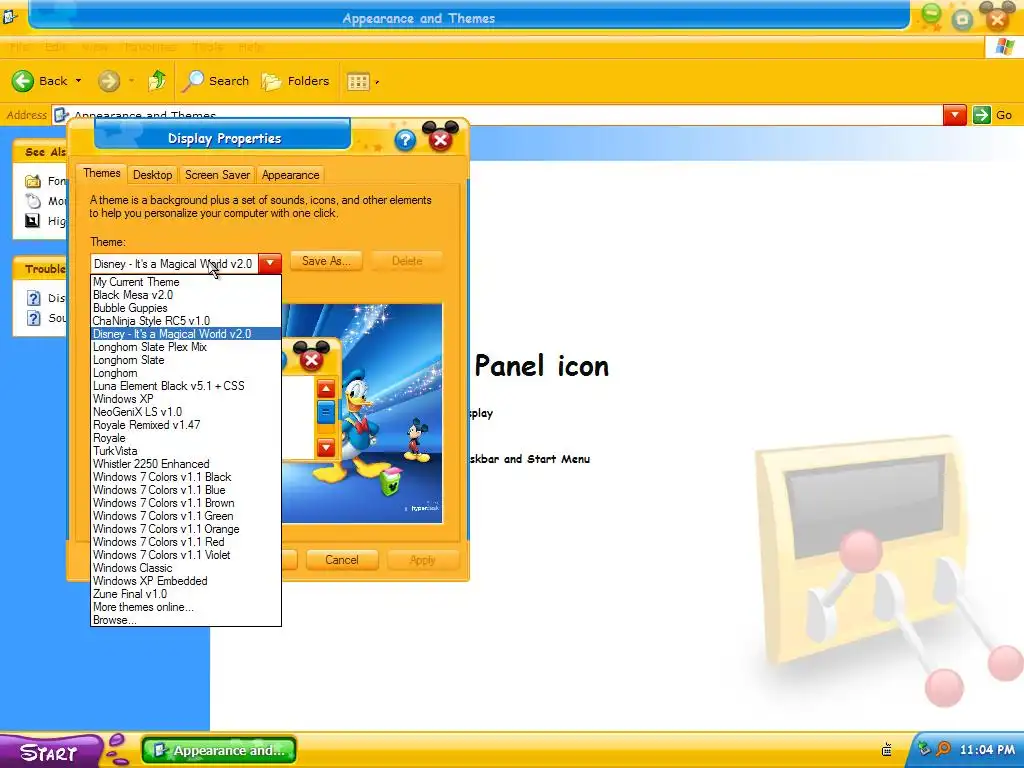The image size is (1024, 768).
Task: Click the Address bar field
Action: pyautogui.click(x=496, y=115)
